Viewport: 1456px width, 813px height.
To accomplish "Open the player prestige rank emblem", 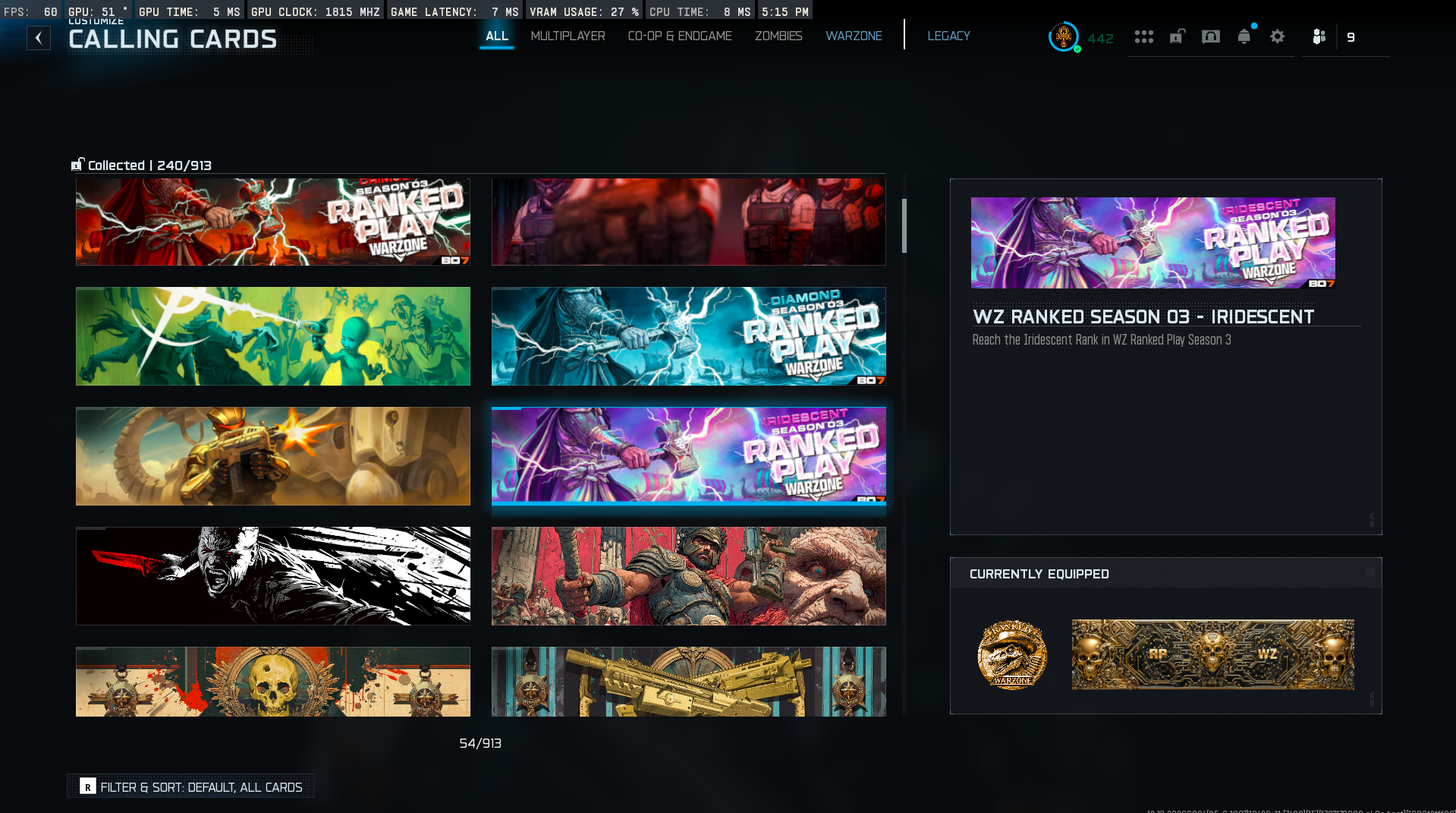I will click(1064, 36).
